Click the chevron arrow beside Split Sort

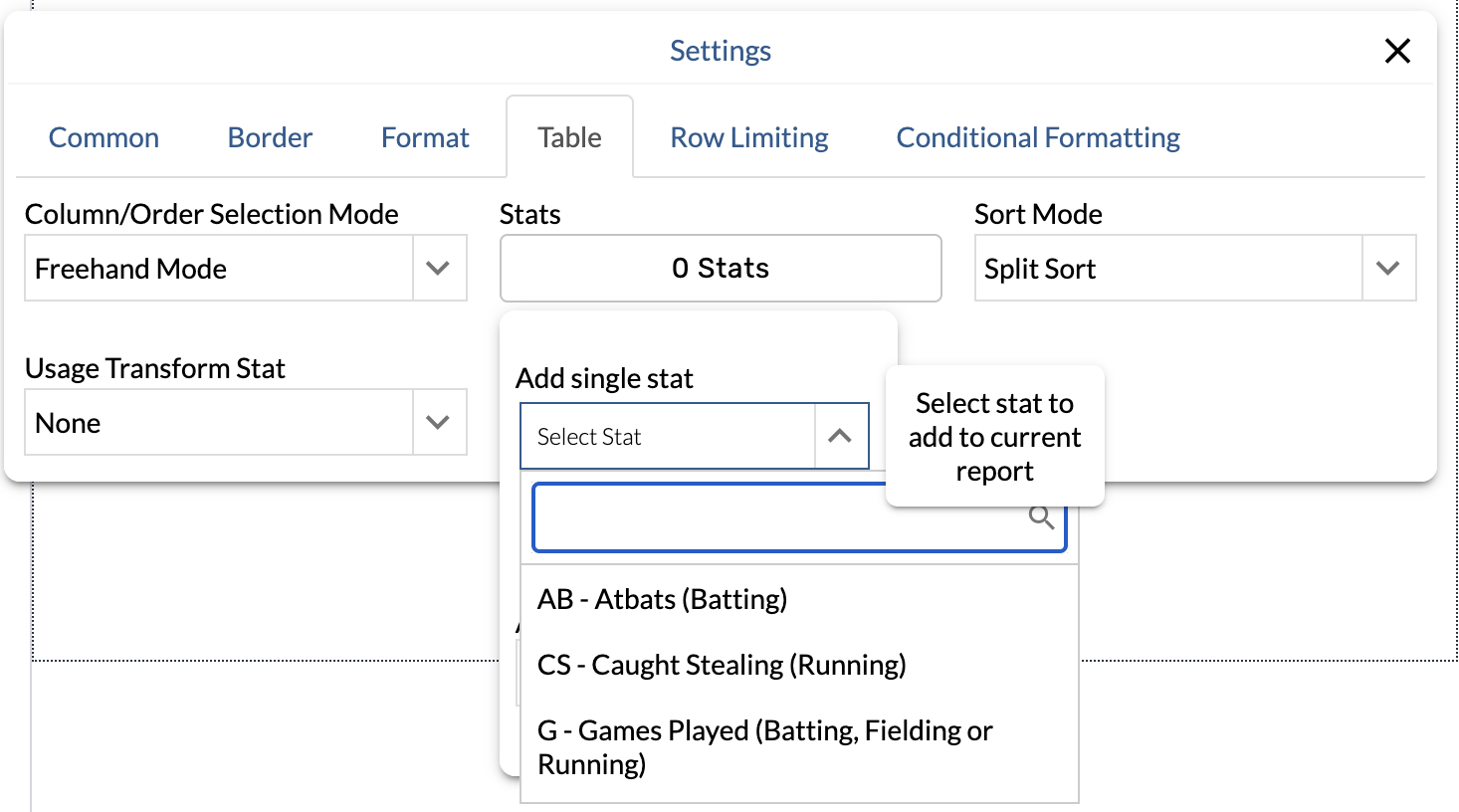pos(1387,268)
